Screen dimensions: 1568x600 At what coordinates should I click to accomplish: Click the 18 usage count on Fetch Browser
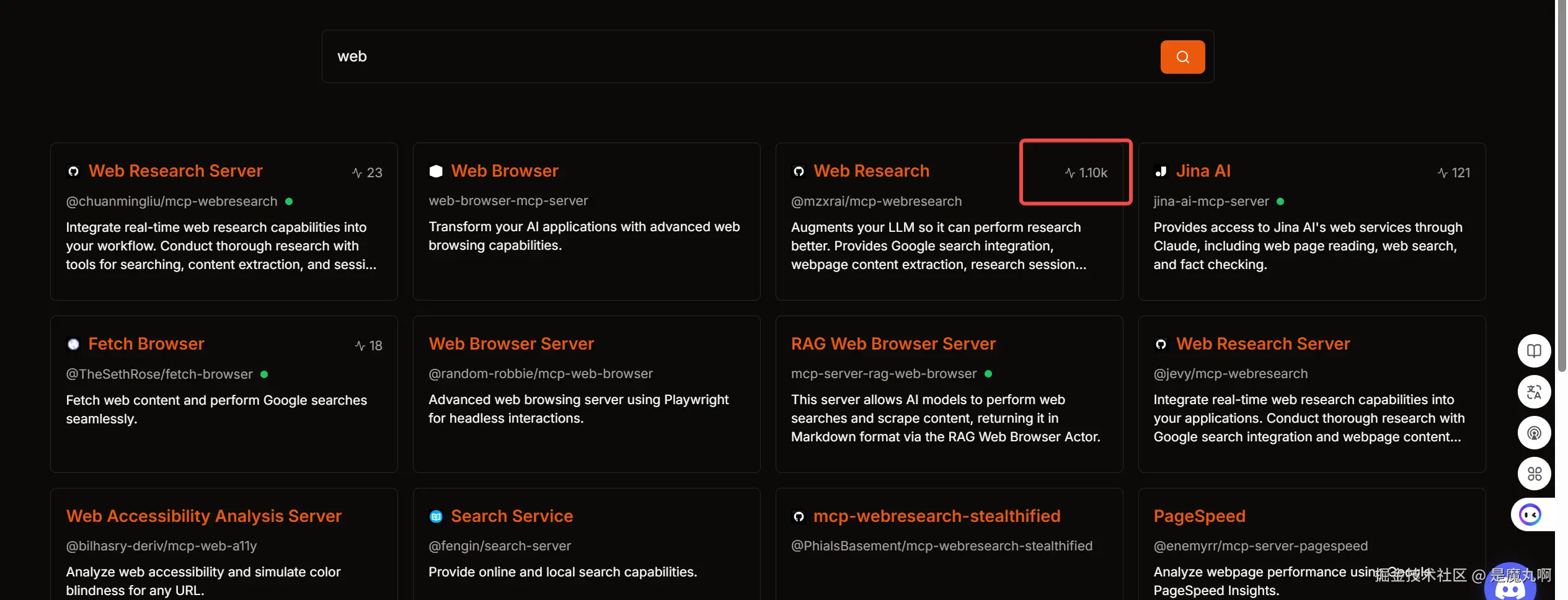pos(368,346)
